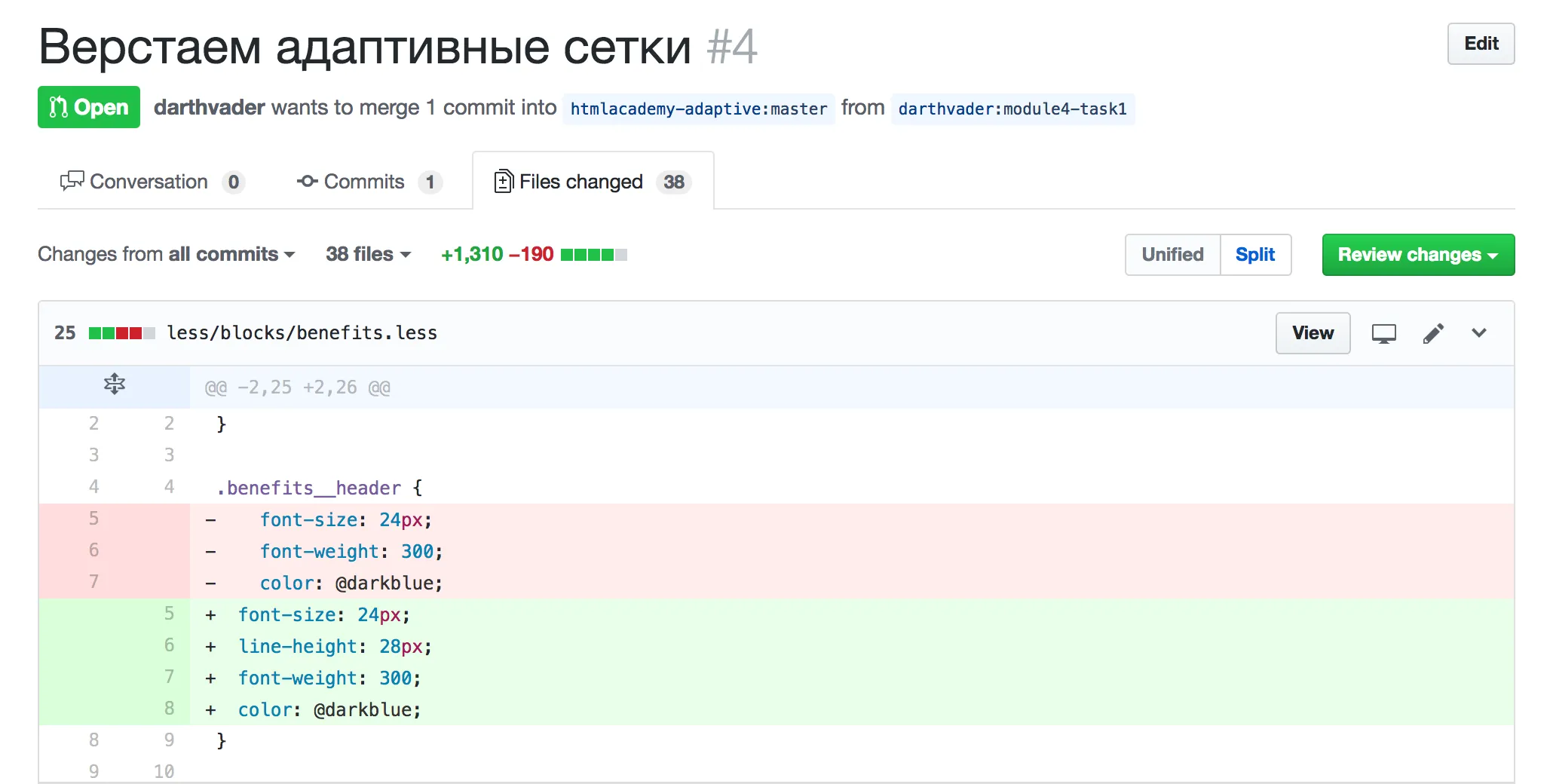
Task: Click the rich diff display icon
Action: pos(1384,332)
